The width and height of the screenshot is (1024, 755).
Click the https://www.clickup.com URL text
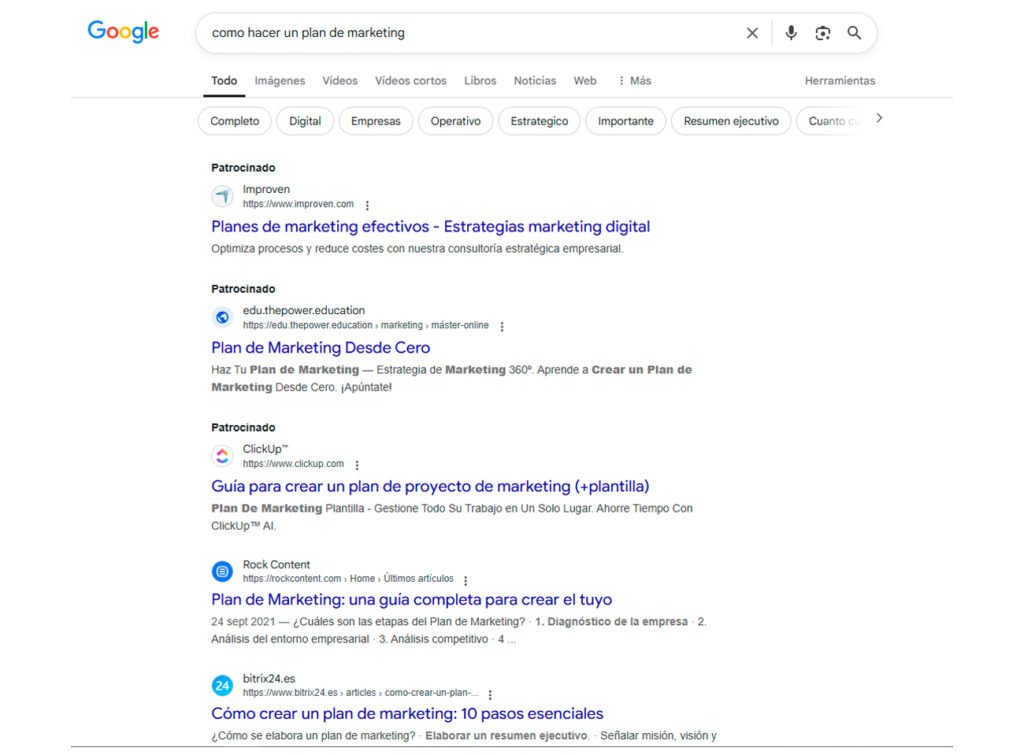[293, 464]
